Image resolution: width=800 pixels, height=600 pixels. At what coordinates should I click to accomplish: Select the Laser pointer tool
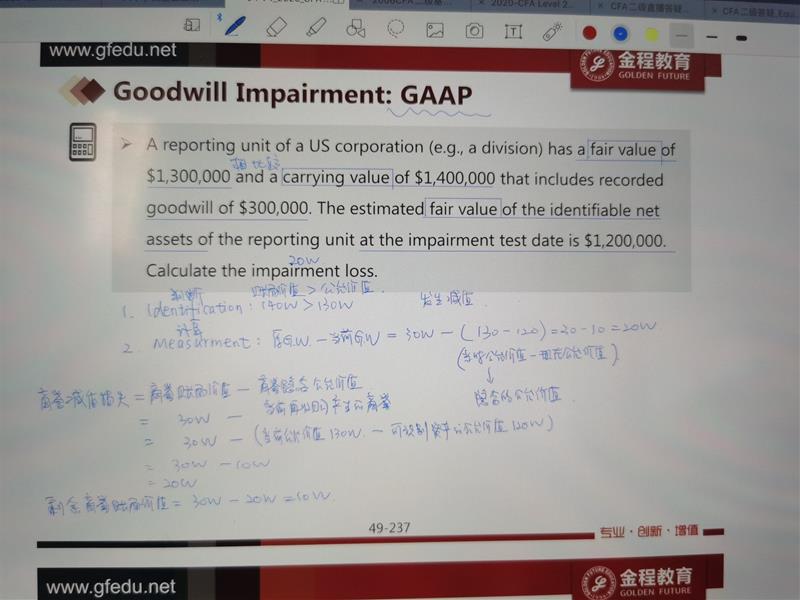553,32
